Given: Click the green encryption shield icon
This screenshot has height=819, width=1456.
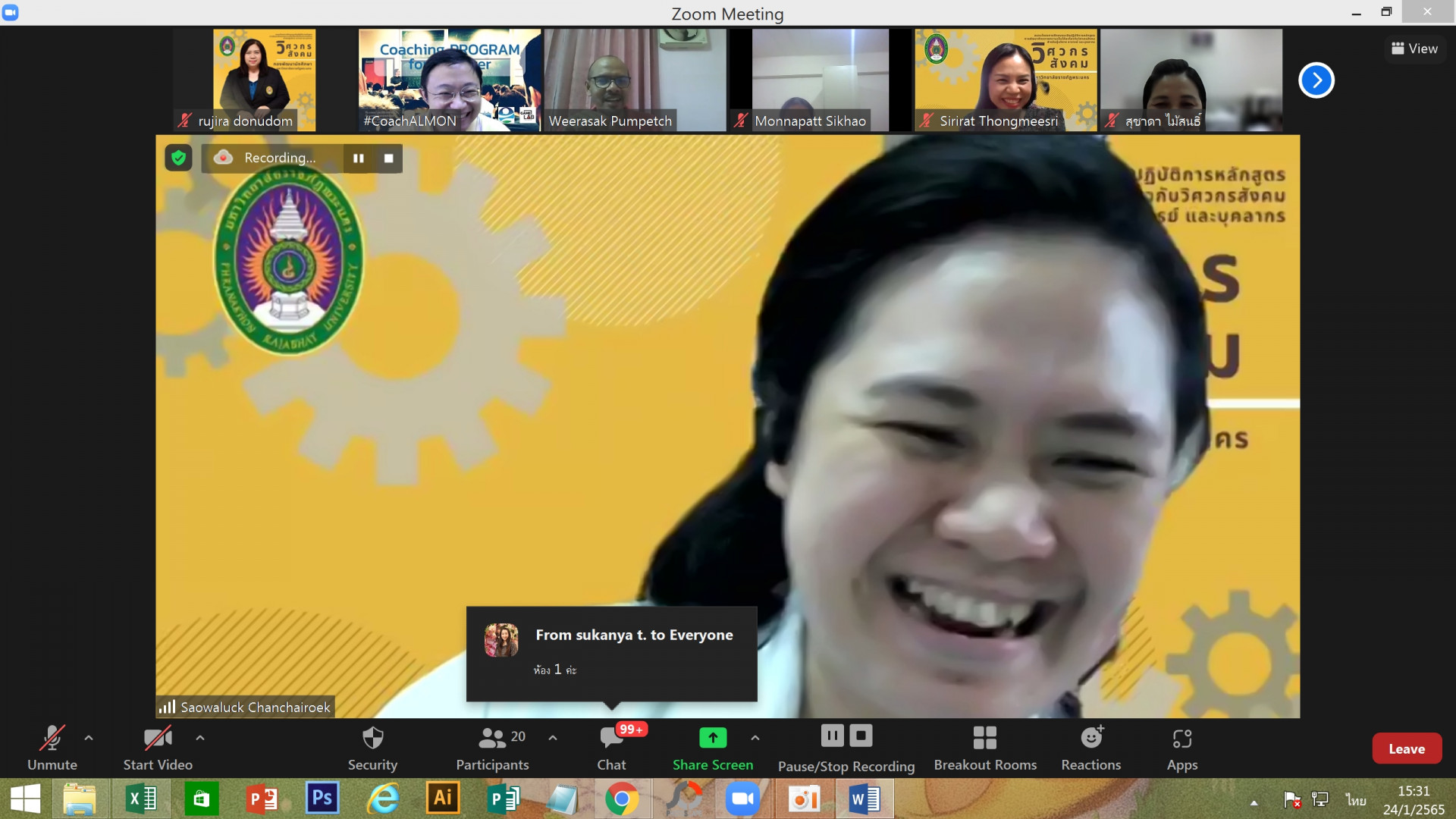Looking at the screenshot, I should coord(178,158).
